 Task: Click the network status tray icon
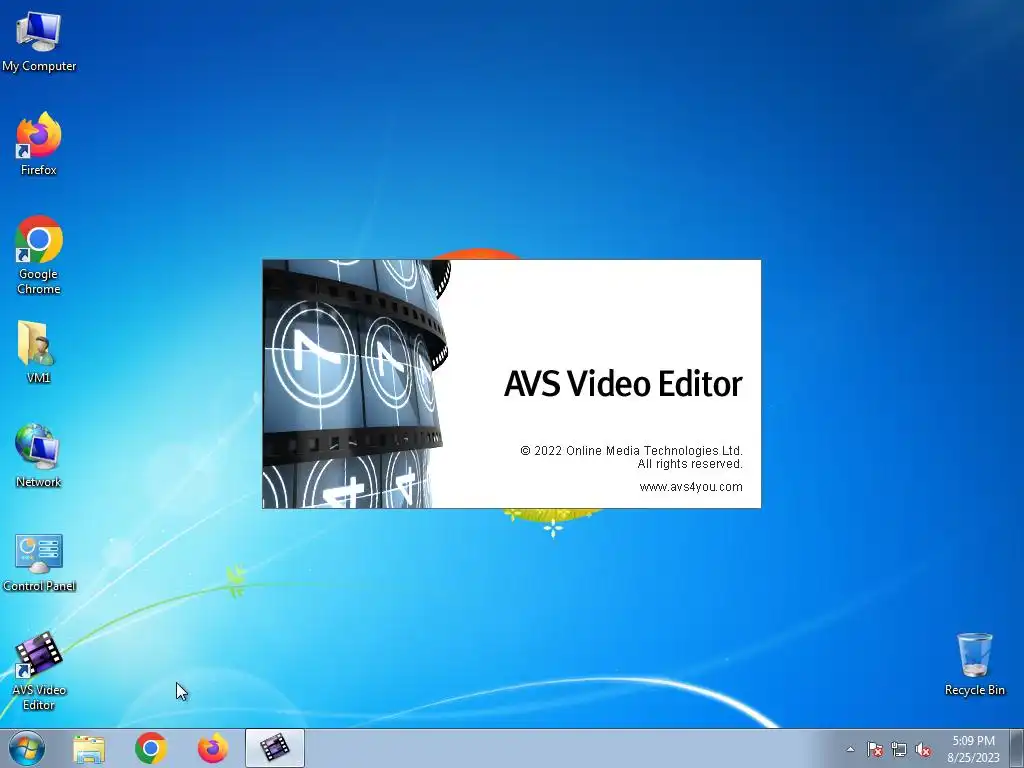pyautogui.click(x=899, y=749)
